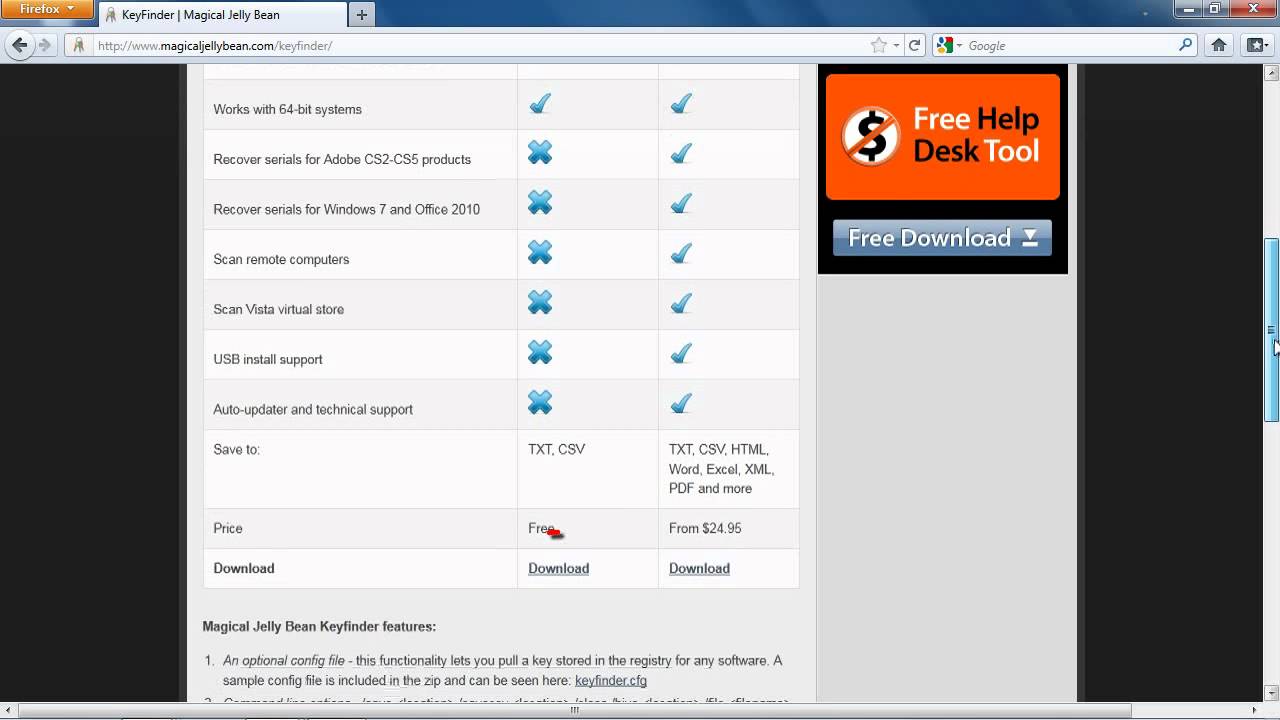Click the 'Save to:' row label

pos(236,449)
